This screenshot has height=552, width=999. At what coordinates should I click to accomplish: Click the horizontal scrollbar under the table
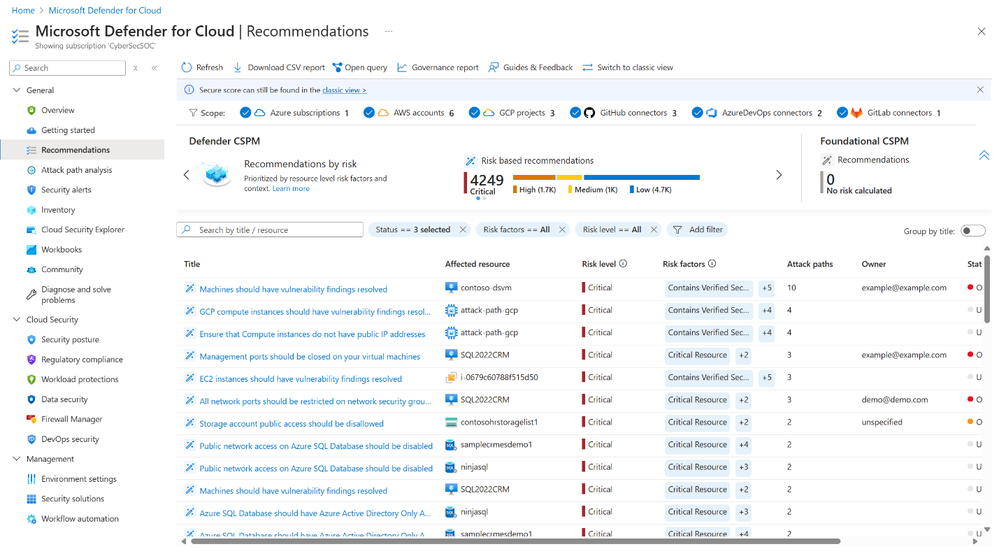[514, 542]
